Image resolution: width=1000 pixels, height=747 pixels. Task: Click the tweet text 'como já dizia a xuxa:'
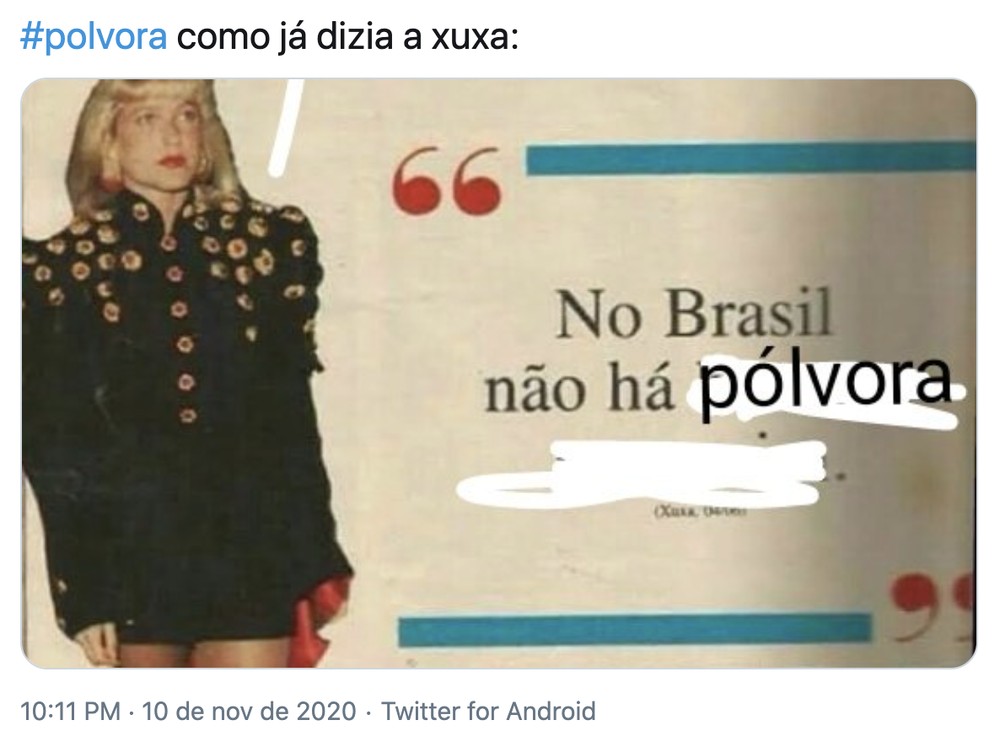[x=348, y=37]
